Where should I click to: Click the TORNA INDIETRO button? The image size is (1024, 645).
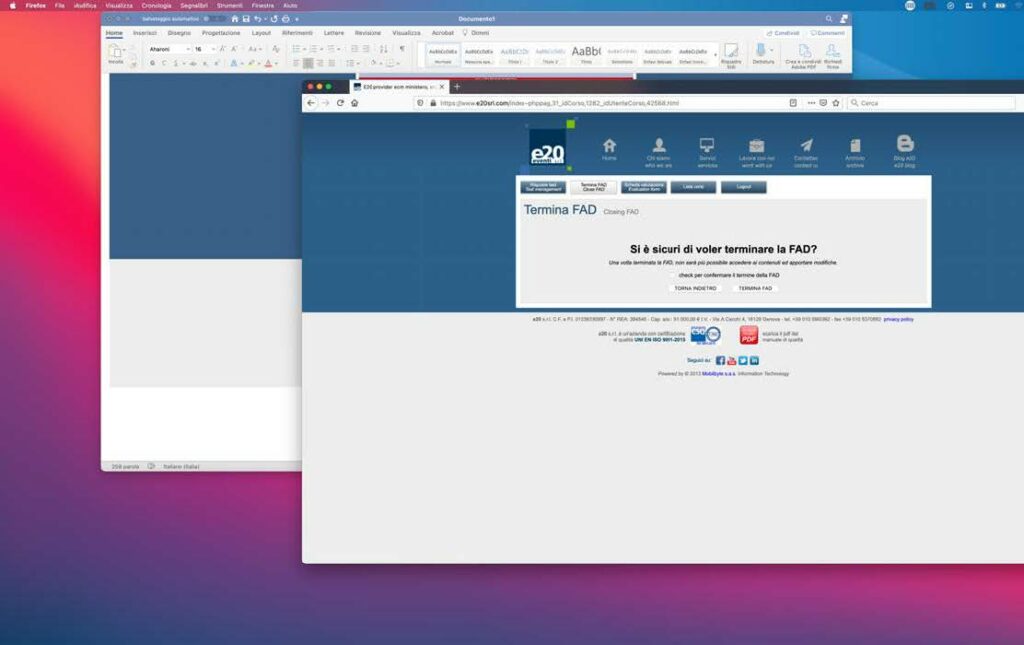click(695, 288)
